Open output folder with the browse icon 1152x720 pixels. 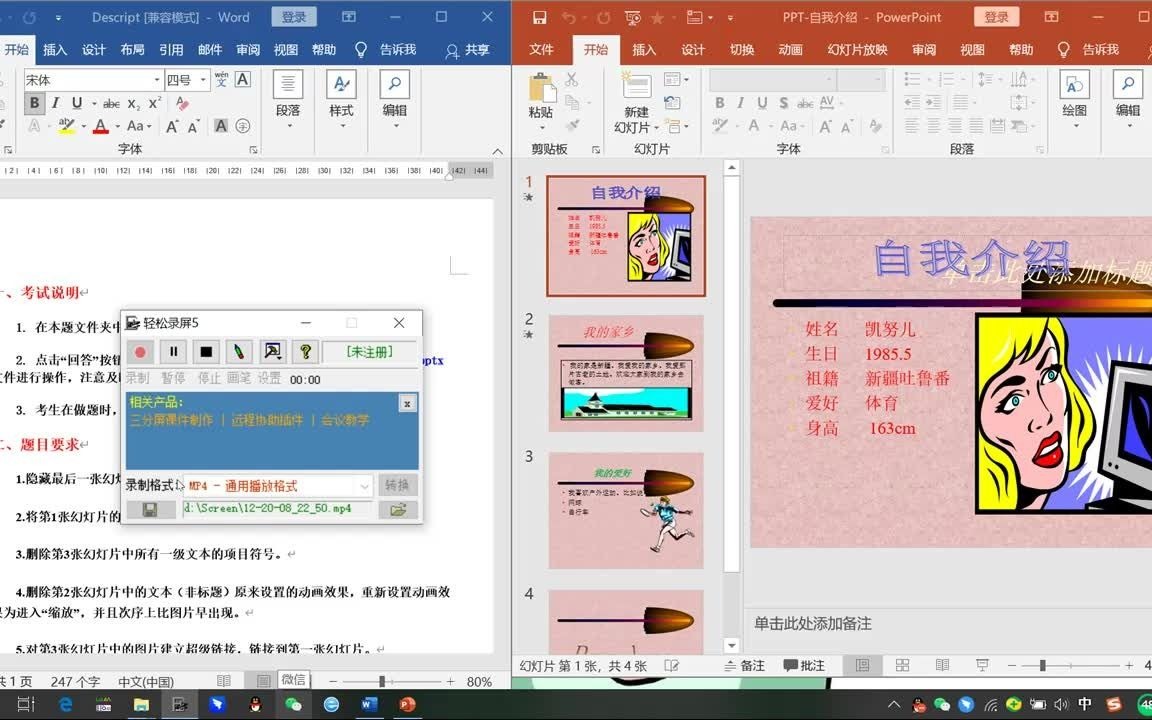[x=397, y=509]
